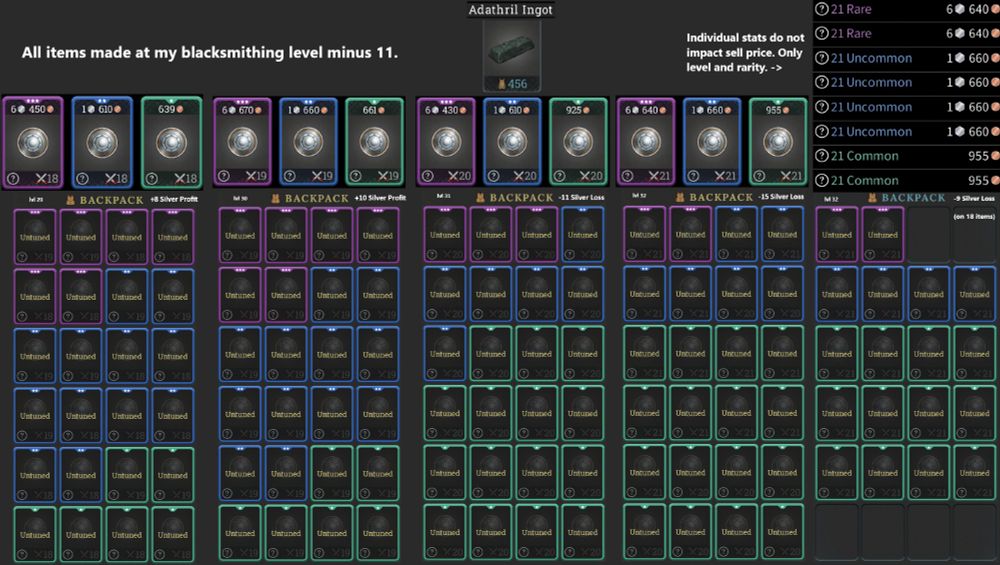Click the "Adathril Ingot" title text
Image resolution: width=1000 pixels, height=565 pixels.
click(x=510, y=10)
